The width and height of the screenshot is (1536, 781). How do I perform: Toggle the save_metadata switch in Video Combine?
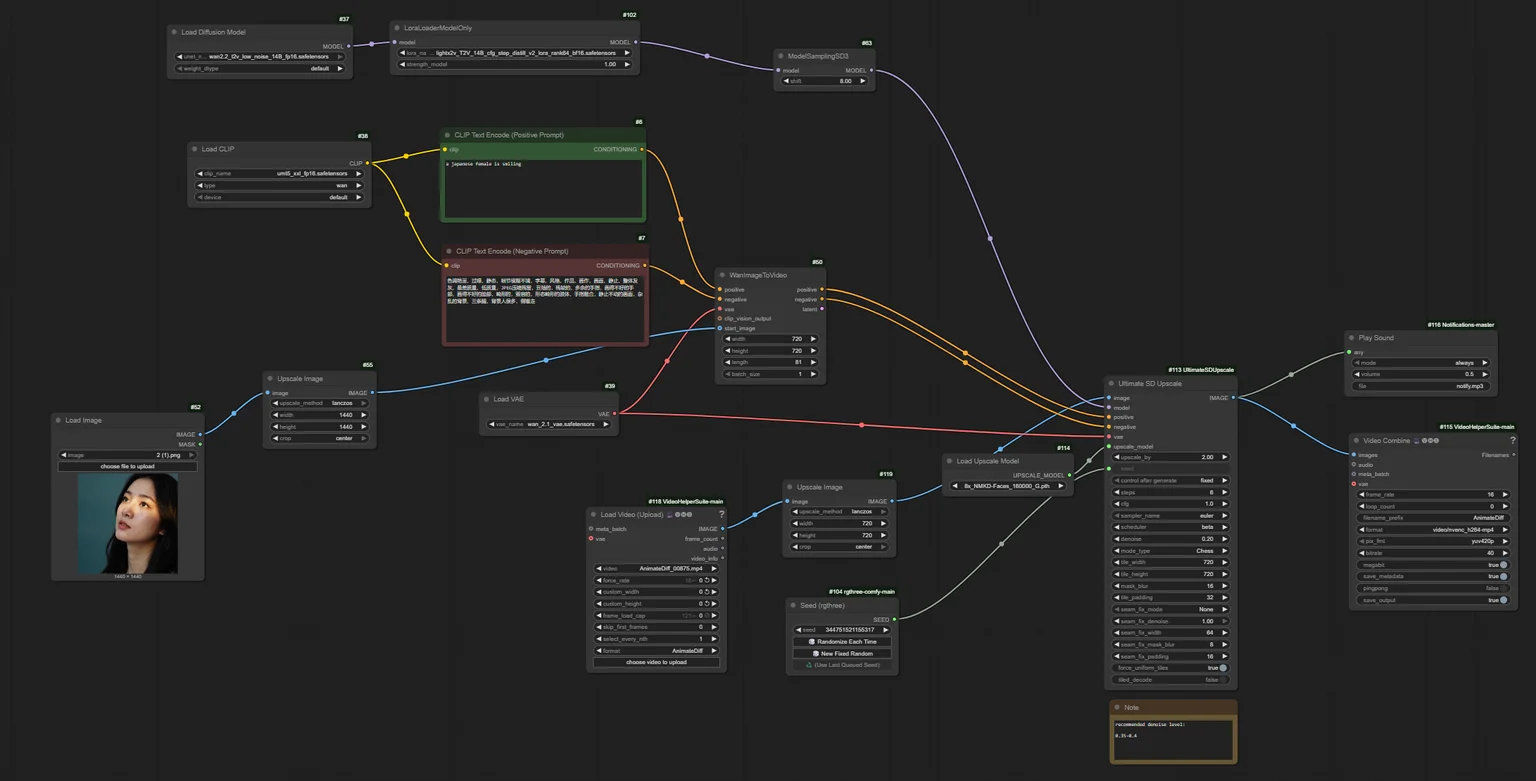[x=1503, y=577]
